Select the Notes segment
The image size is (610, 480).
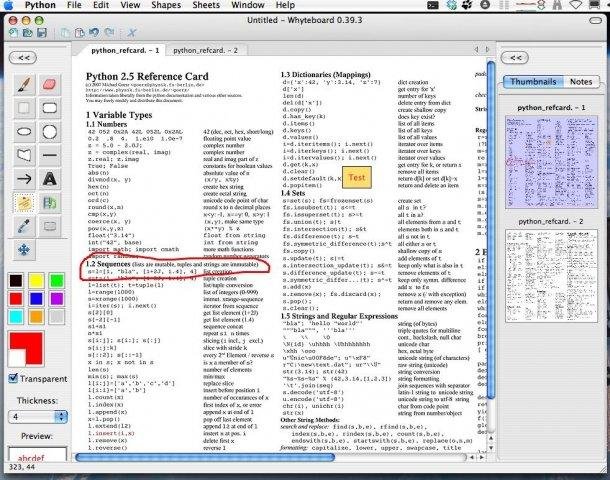[581, 82]
